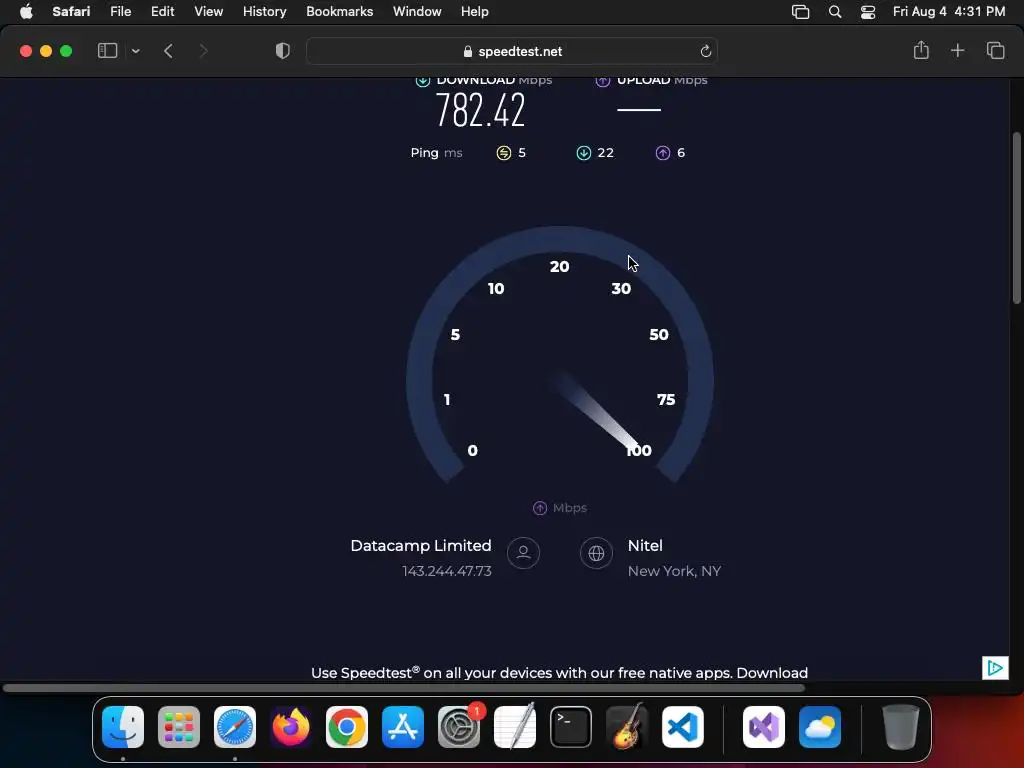Click the New York, NY location
This screenshot has height=768, width=1024.
point(675,571)
